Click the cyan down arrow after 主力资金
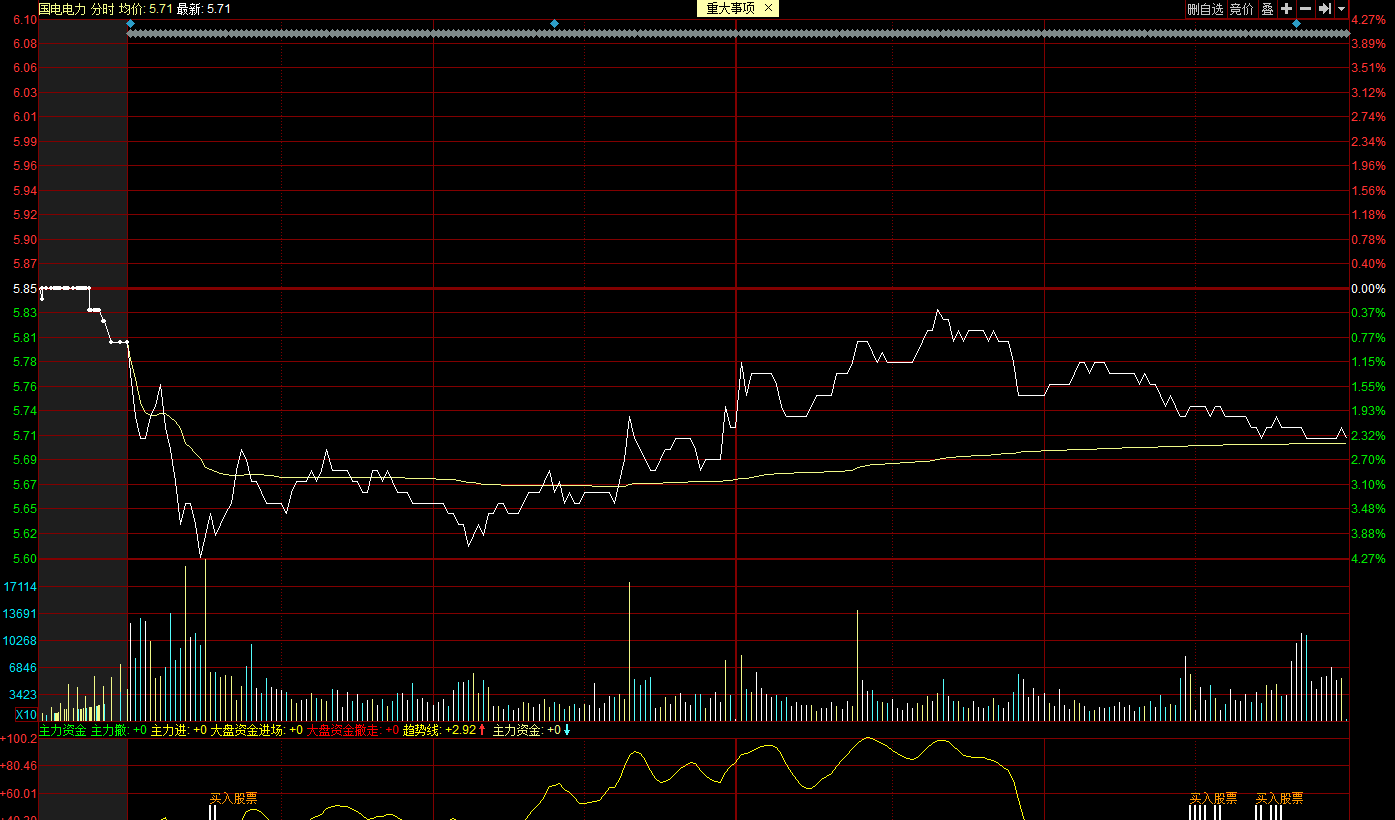1395x820 pixels. tap(567, 730)
